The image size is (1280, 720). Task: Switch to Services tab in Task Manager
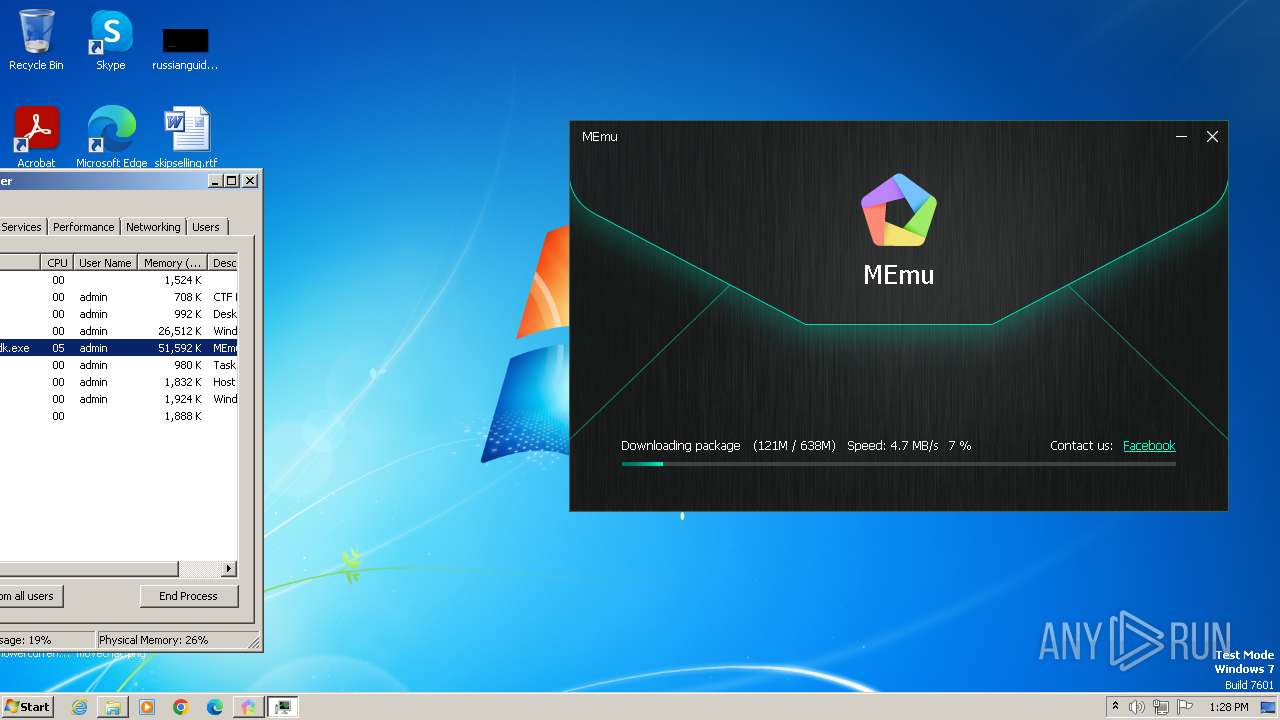click(x=21, y=227)
